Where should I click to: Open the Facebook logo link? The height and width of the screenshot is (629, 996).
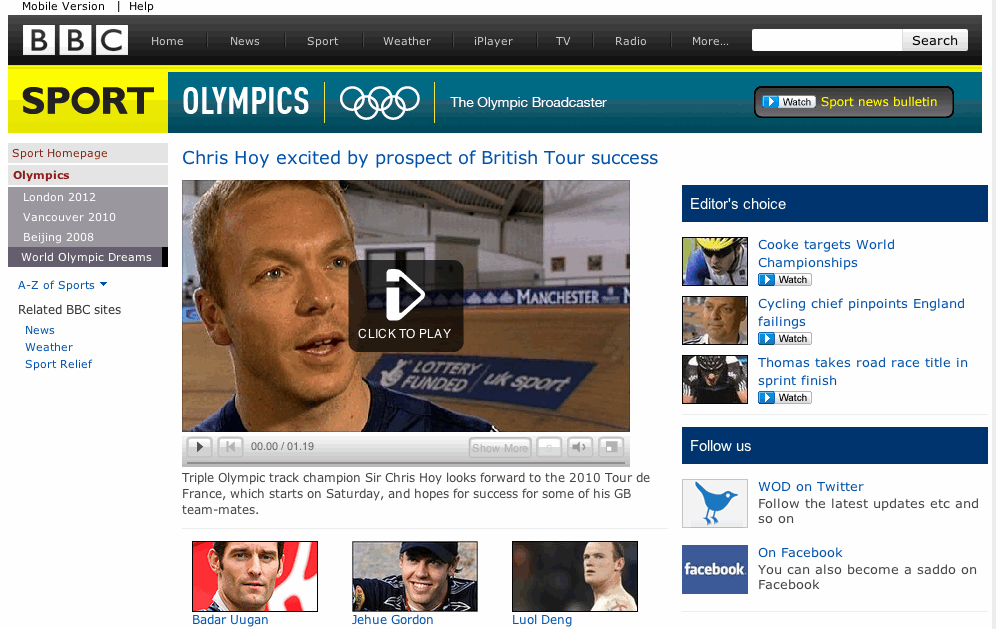(x=715, y=569)
